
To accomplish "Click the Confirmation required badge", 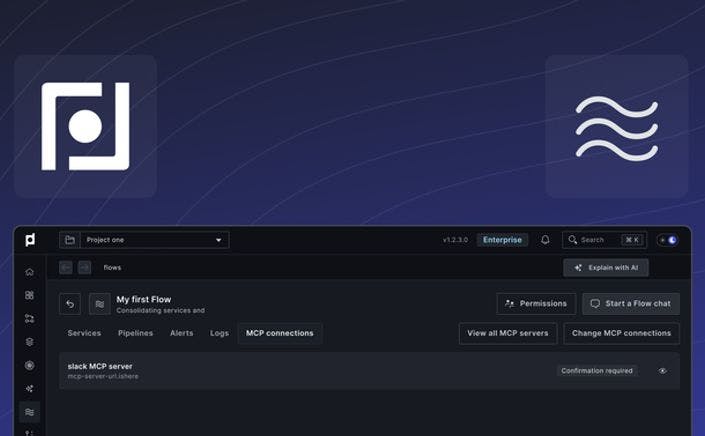I will pos(597,371).
